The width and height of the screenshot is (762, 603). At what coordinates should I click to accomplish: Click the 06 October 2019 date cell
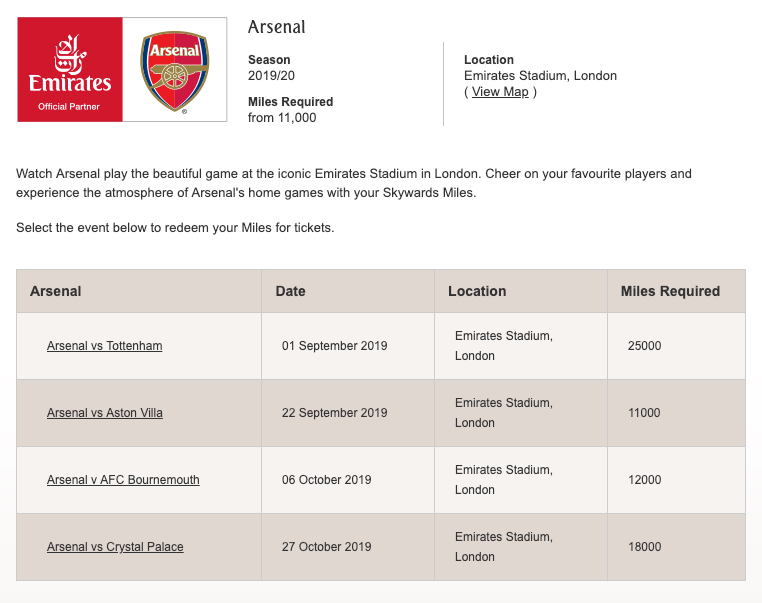(x=326, y=480)
